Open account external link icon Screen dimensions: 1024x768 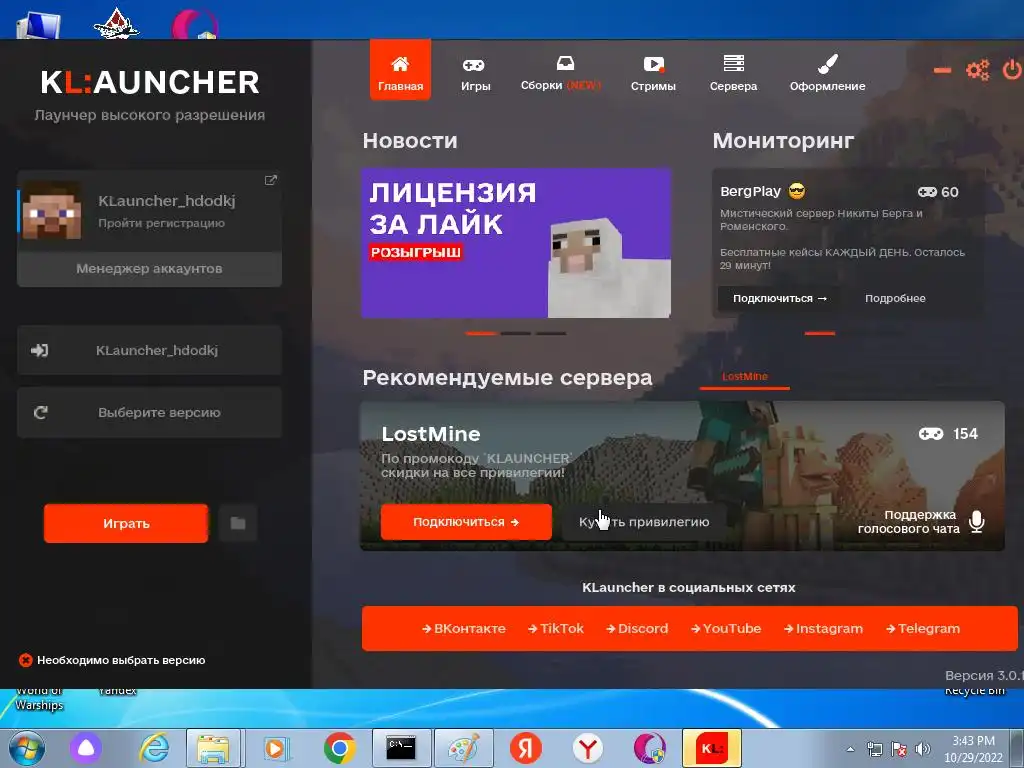coord(270,180)
